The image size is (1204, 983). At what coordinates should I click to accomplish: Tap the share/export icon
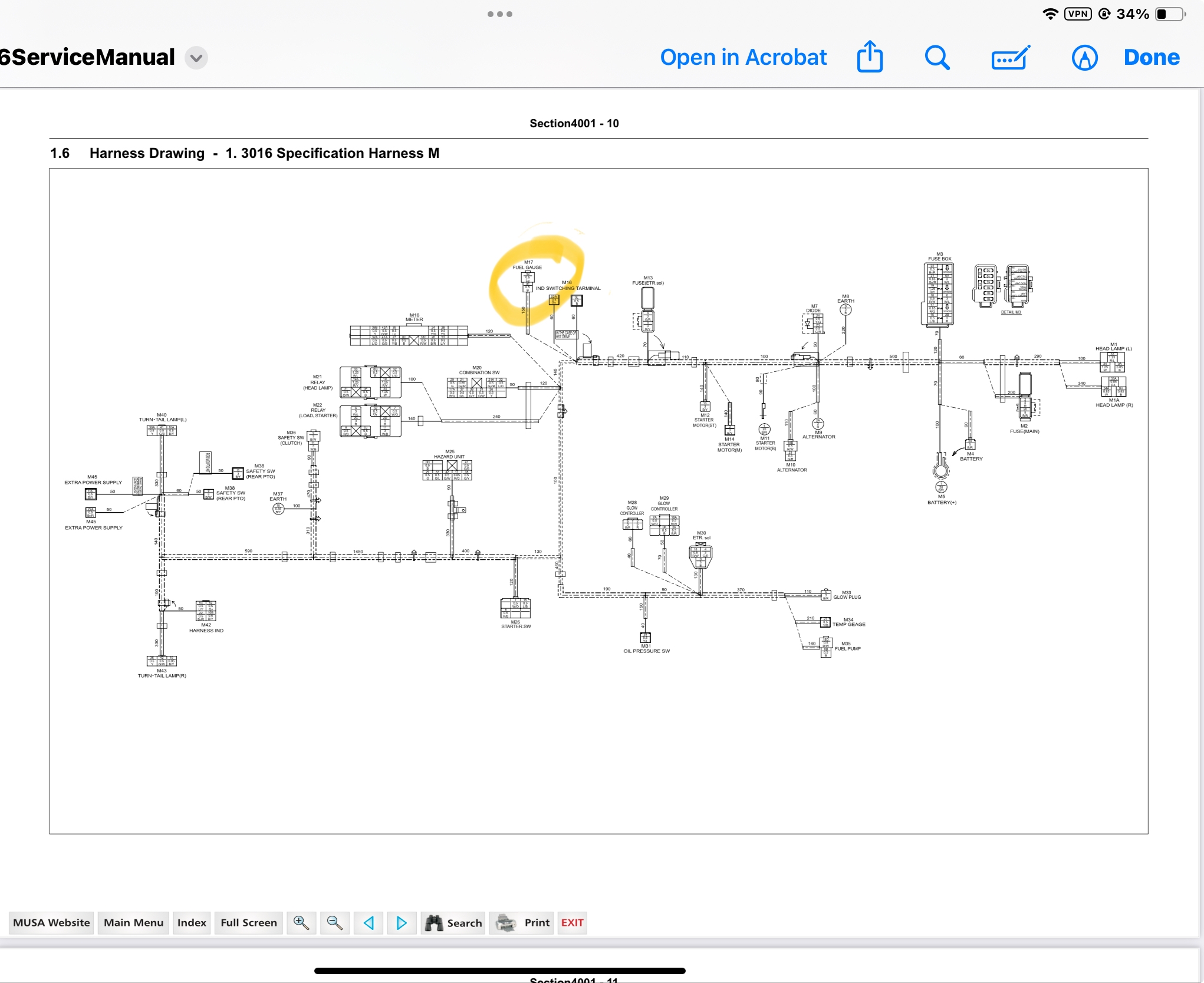pos(870,57)
